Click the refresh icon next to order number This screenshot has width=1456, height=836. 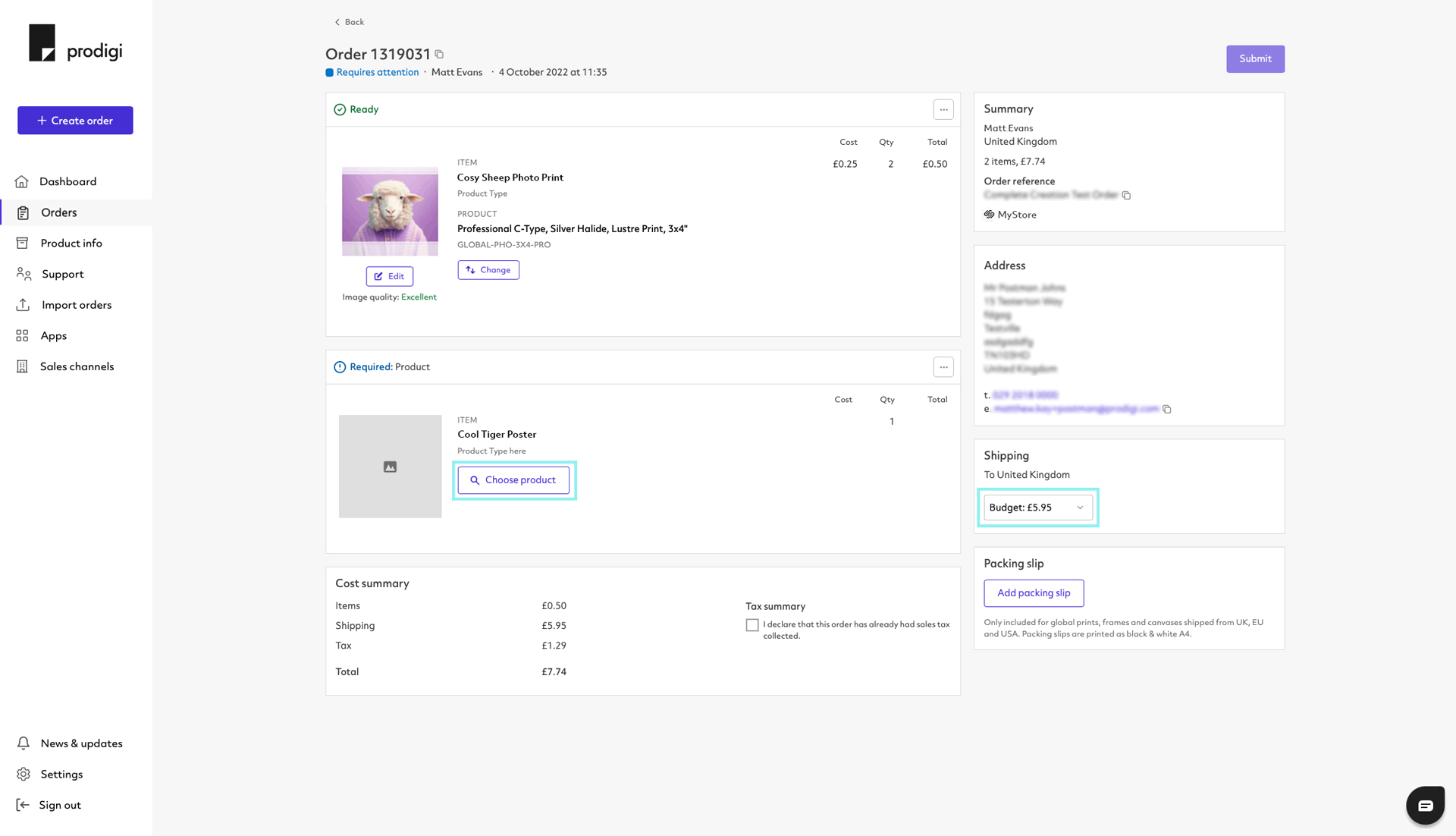[438, 55]
